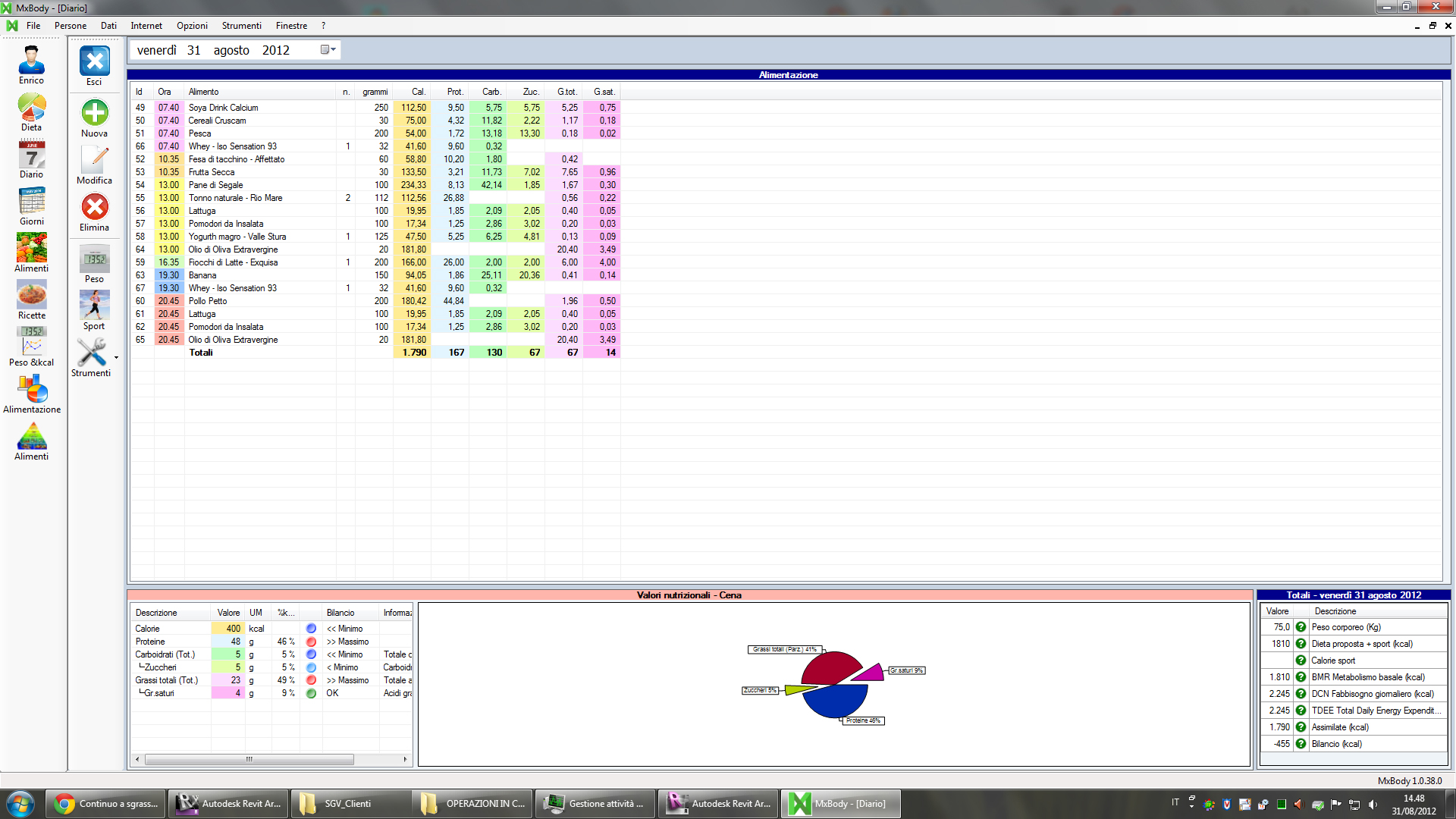Open the Strumenti menu in menu bar
Viewport: 1456px width, 819px height.
[x=241, y=26]
